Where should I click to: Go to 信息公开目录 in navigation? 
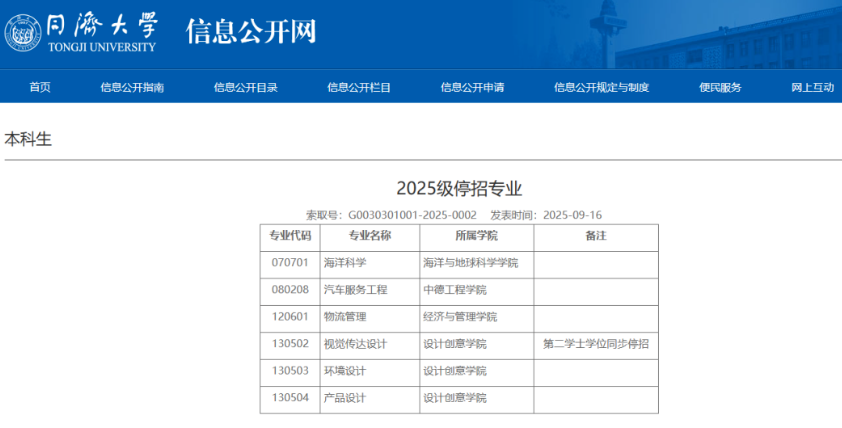click(x=245, y=87)
